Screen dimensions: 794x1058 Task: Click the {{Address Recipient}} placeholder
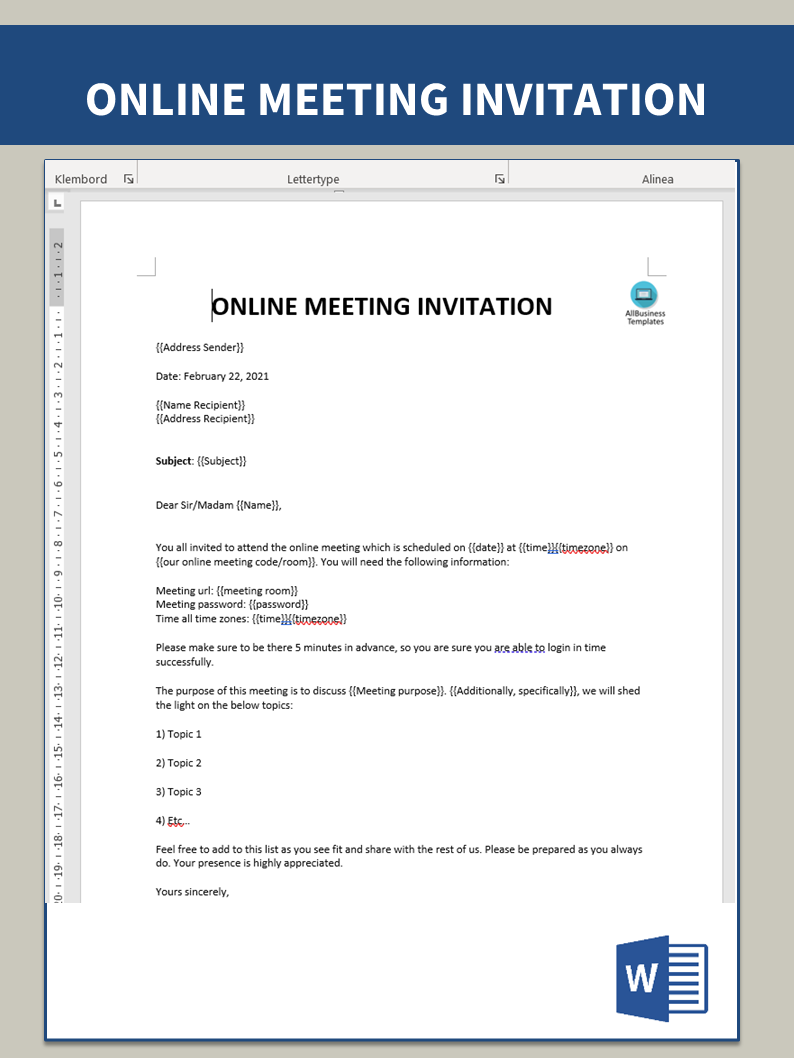point(205,419)
